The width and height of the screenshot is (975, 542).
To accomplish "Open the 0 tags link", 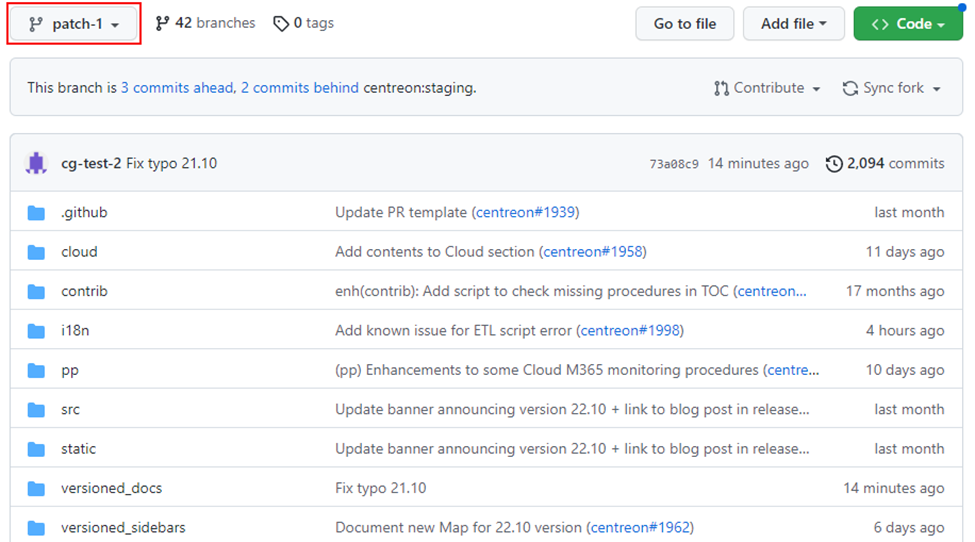I will point(304,23).
